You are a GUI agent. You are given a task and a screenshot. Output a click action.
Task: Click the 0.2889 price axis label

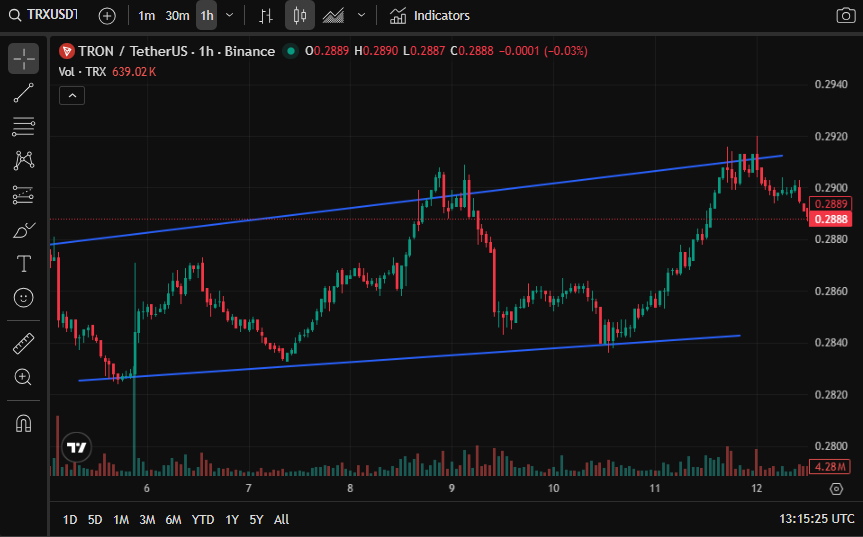831,204
